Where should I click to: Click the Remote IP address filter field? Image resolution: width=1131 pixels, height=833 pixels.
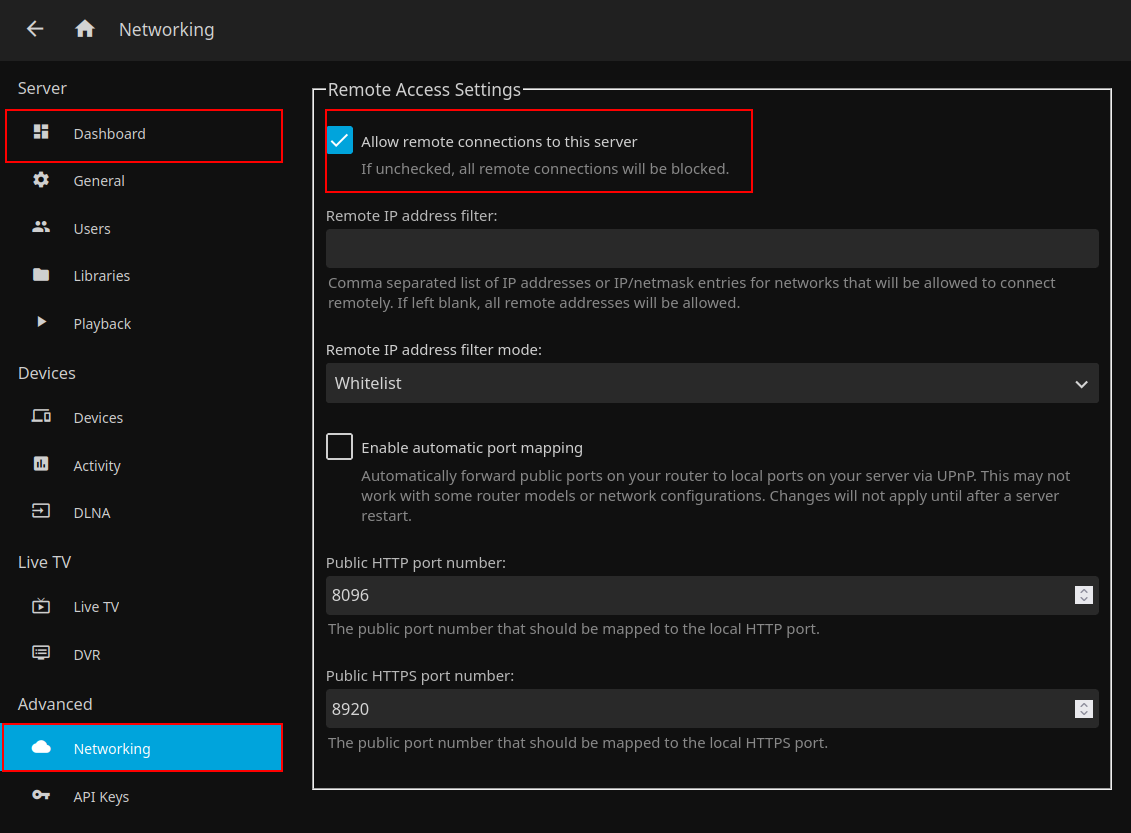711,248
